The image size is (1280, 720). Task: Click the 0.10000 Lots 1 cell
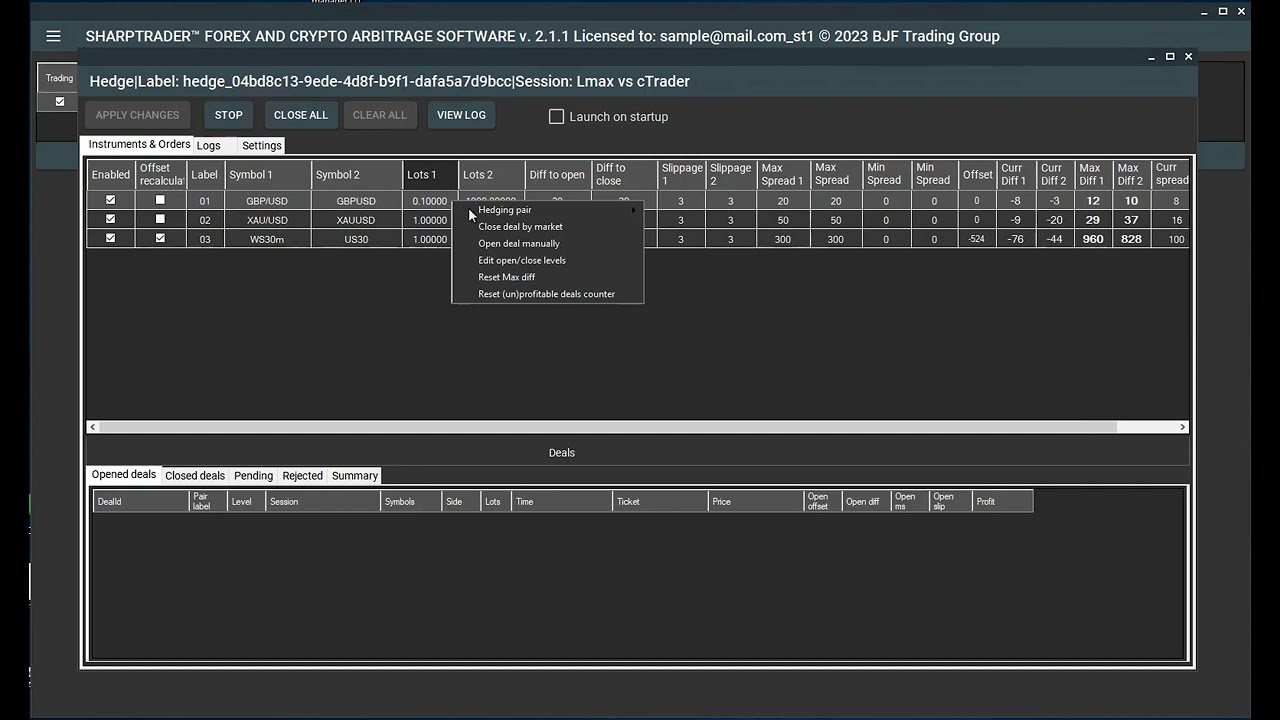coord(430,201)
